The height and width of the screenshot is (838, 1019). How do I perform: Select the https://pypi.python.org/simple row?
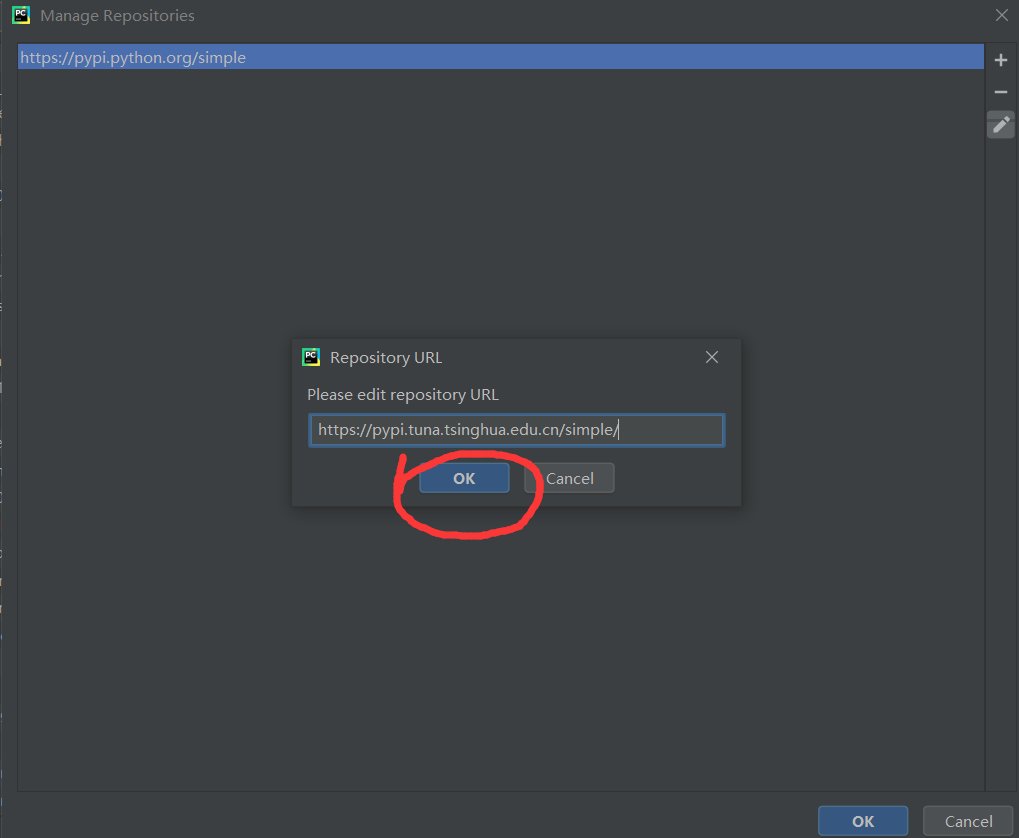[500, 57]
